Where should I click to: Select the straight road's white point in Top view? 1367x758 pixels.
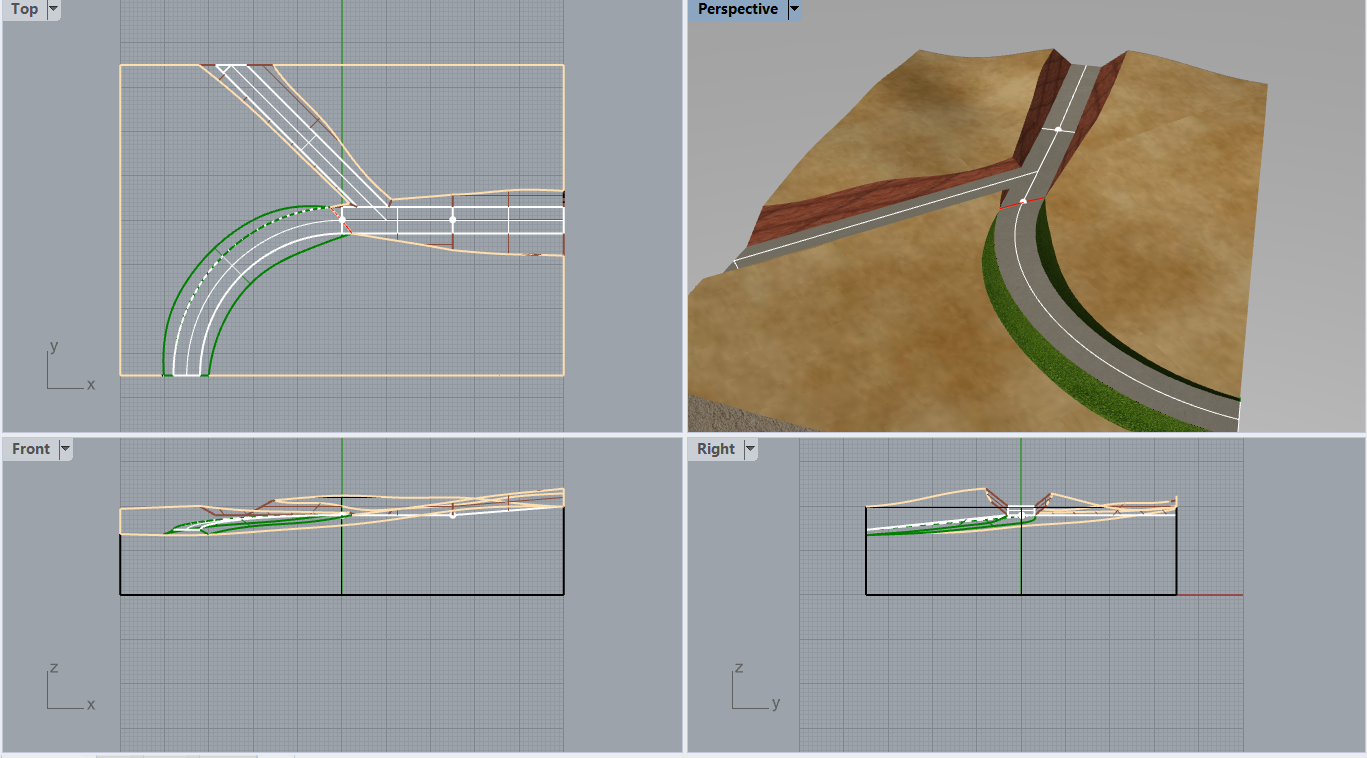click(453, 218)
